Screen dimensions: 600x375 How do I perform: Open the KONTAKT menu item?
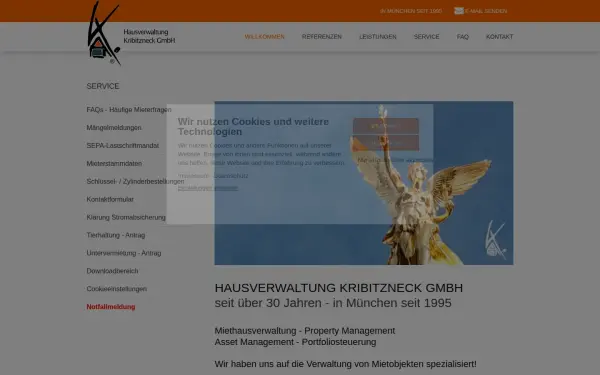499,37
